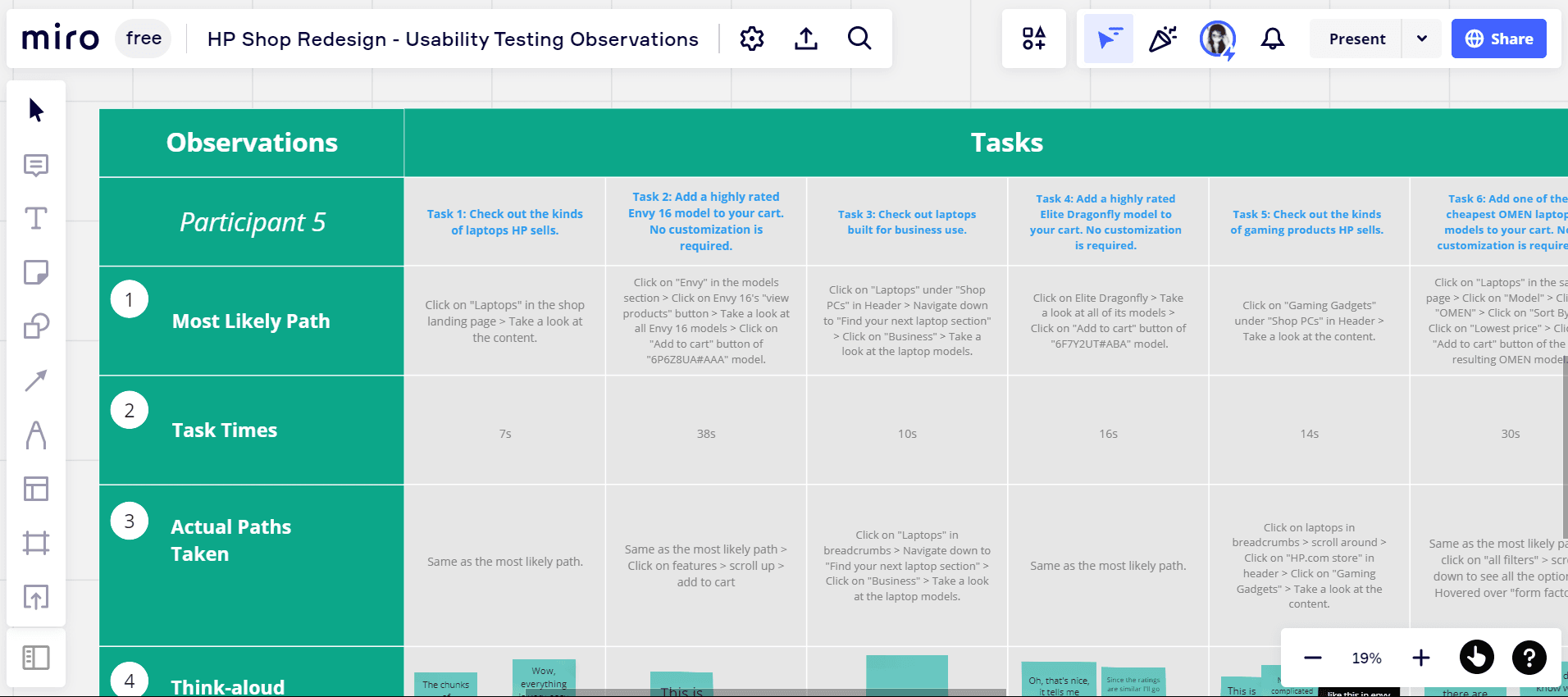
Task: Select the connection line arrow tool
Action: pos(36,380)
